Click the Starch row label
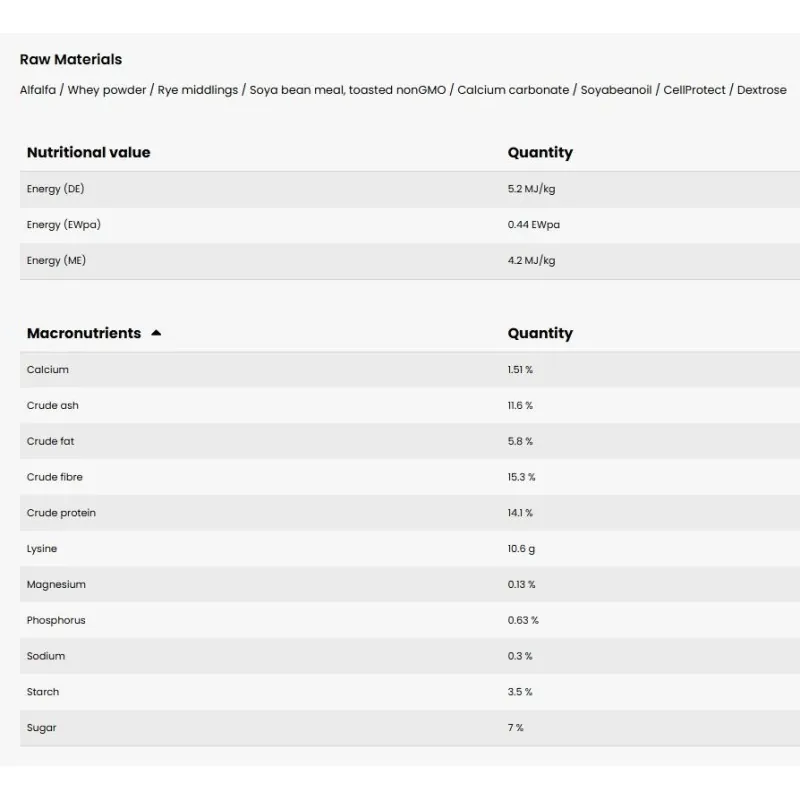800x800 pixels. (43, 692)
